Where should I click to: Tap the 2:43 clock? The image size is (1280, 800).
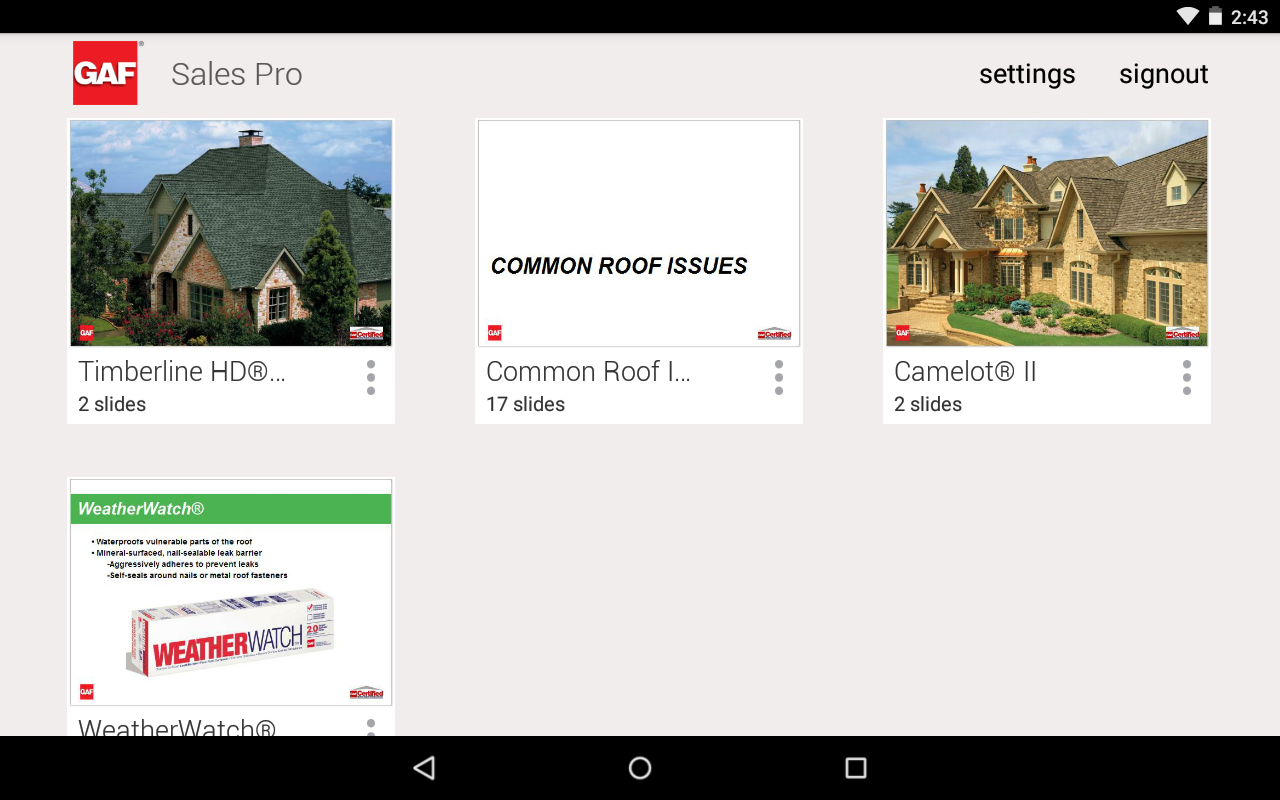pos(1250,17)
